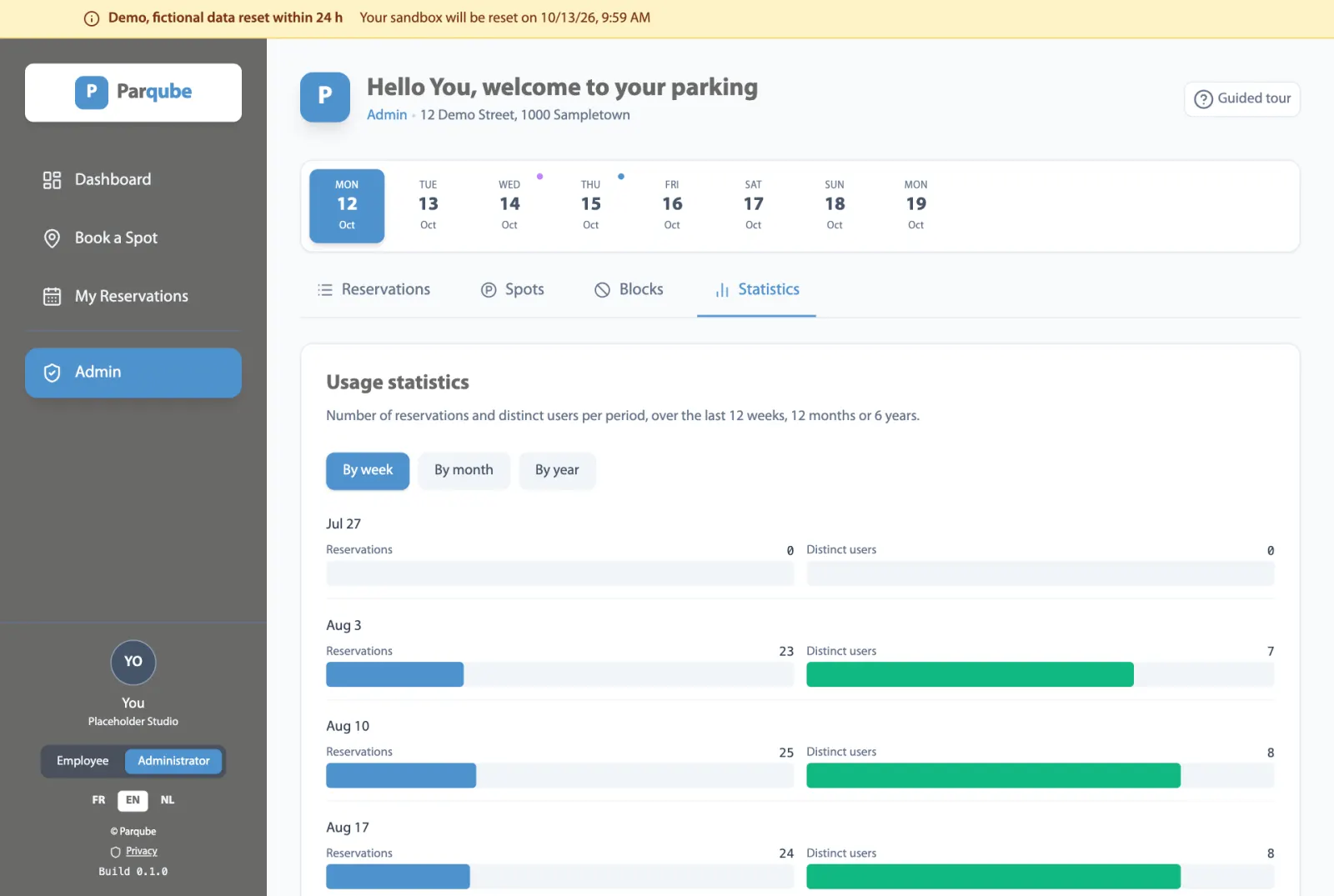Click the Guided tour question mark icon

1203,99
